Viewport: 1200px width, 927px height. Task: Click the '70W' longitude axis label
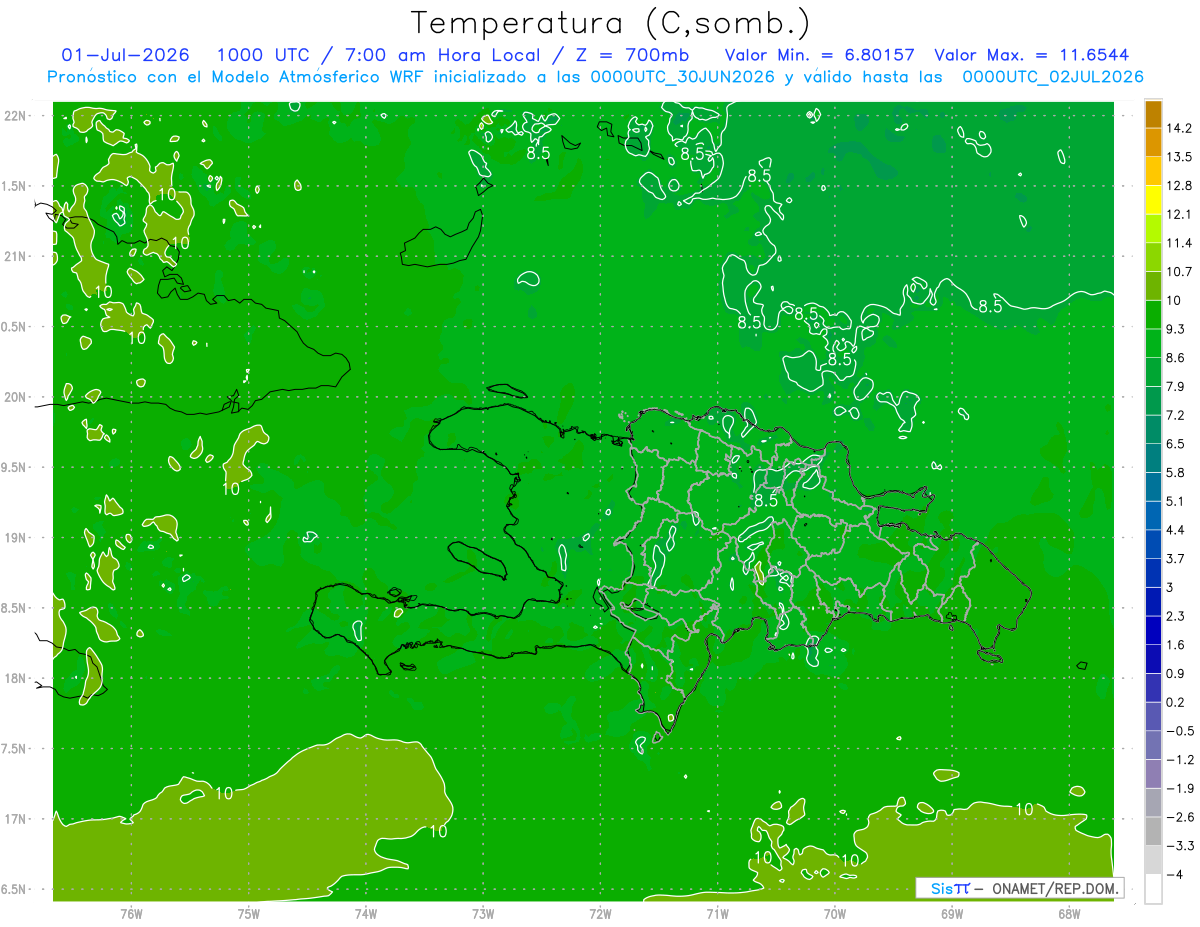click(835, 913)
